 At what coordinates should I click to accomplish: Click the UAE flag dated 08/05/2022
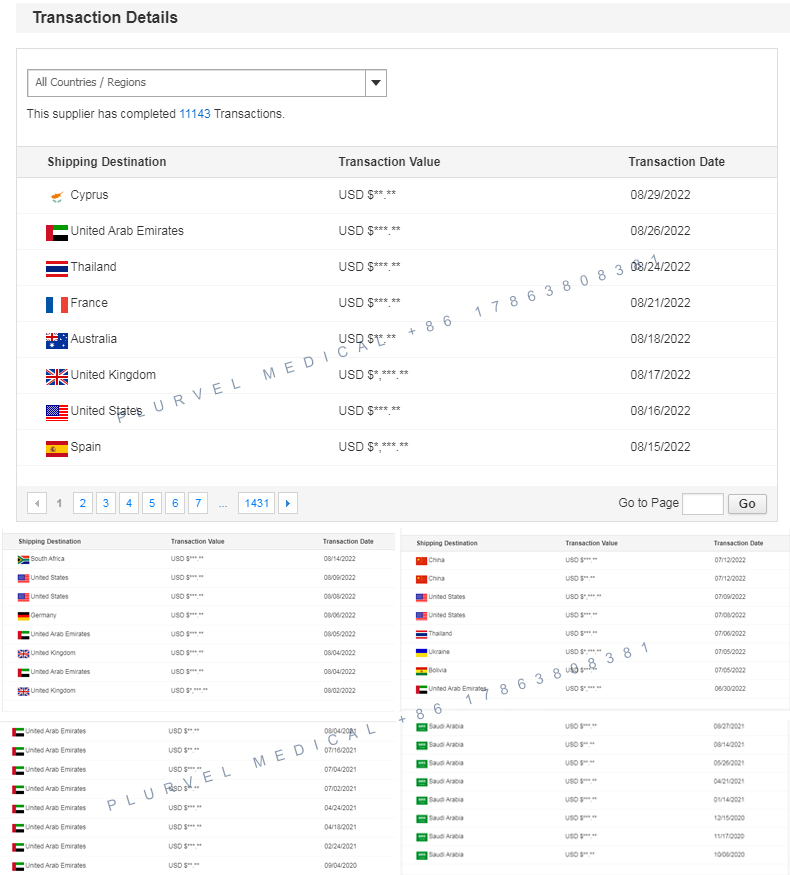pos(23,635)
